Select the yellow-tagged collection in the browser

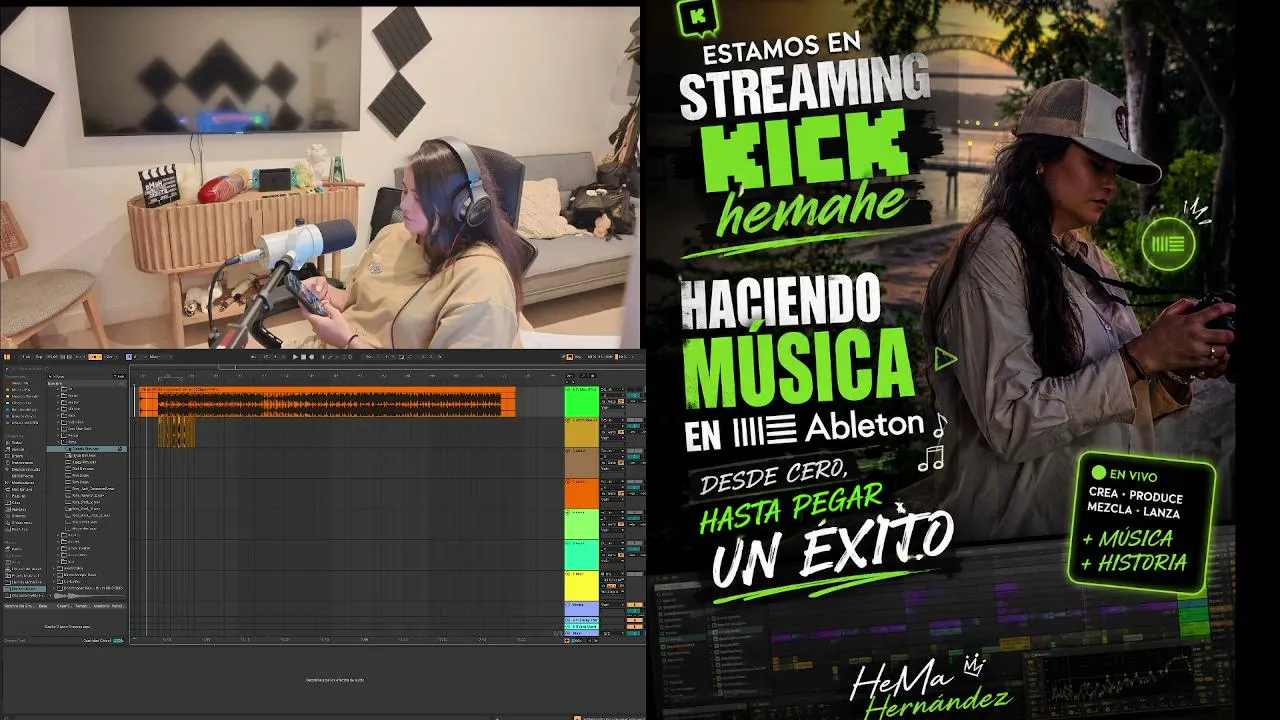coord(20,396)
